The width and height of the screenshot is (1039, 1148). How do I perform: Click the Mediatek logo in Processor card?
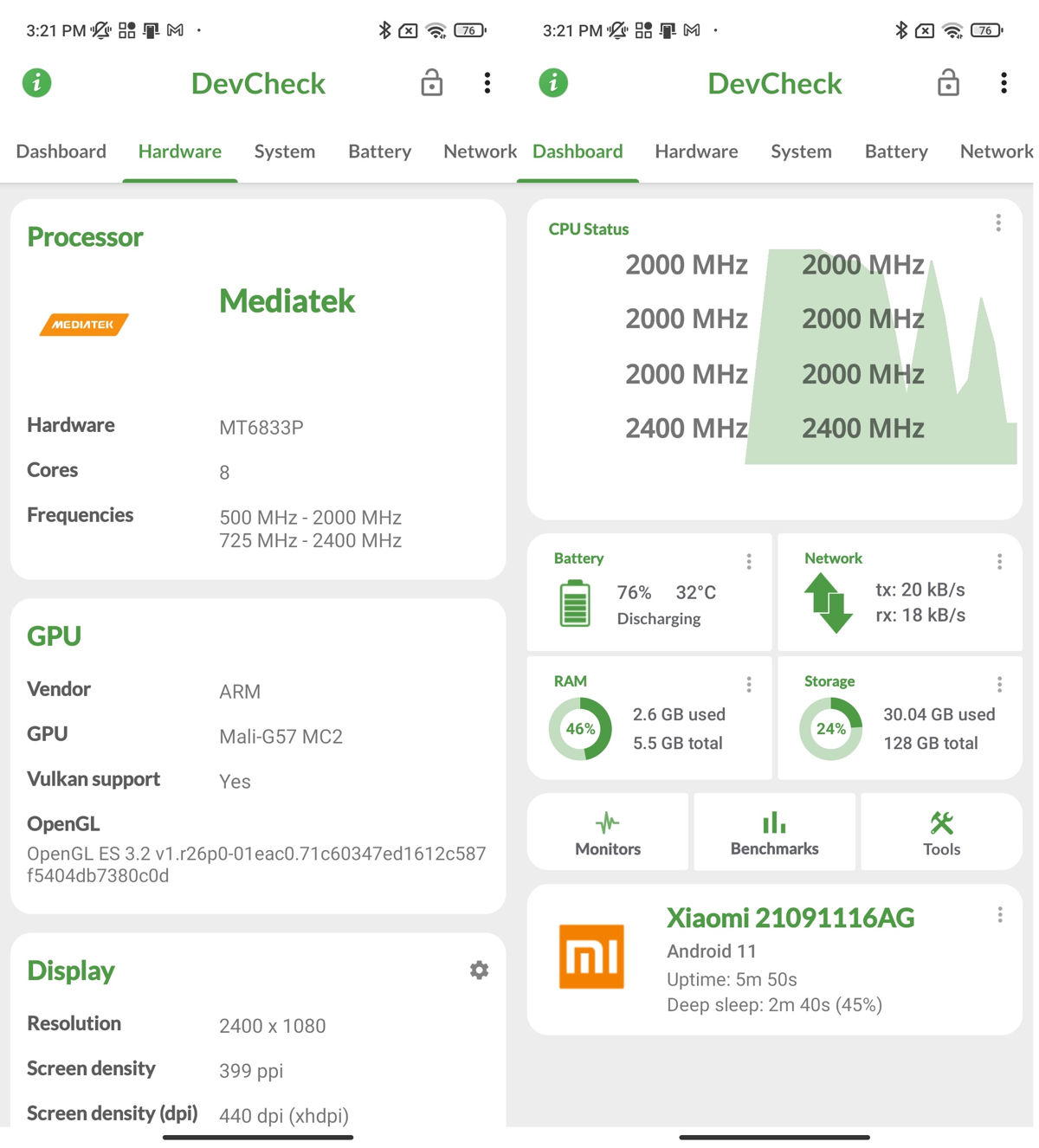point(83,325)
